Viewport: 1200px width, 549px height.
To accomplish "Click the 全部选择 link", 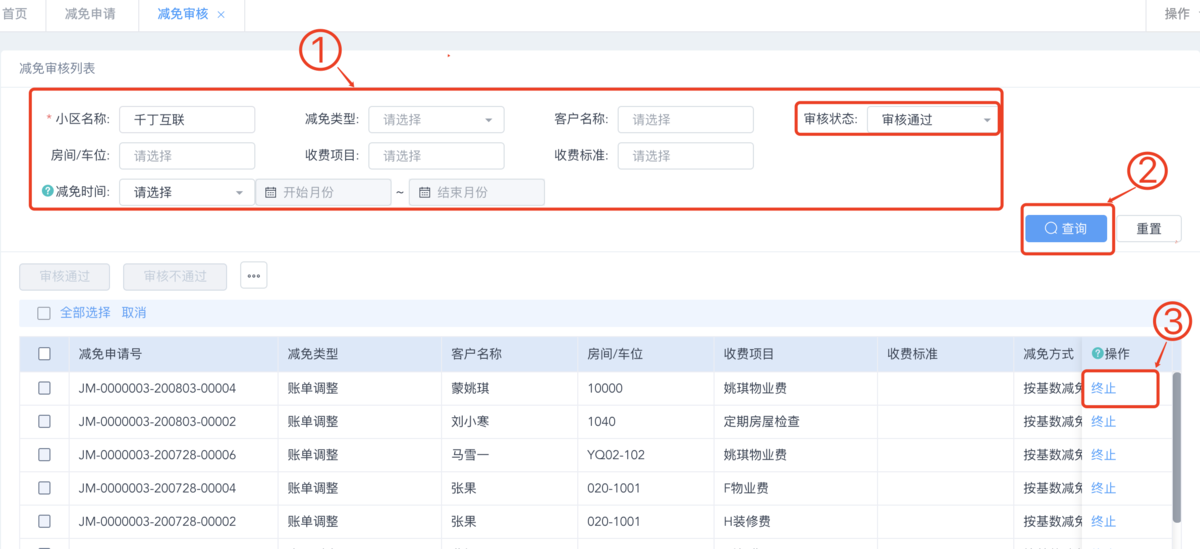I will tap(85, 313).
